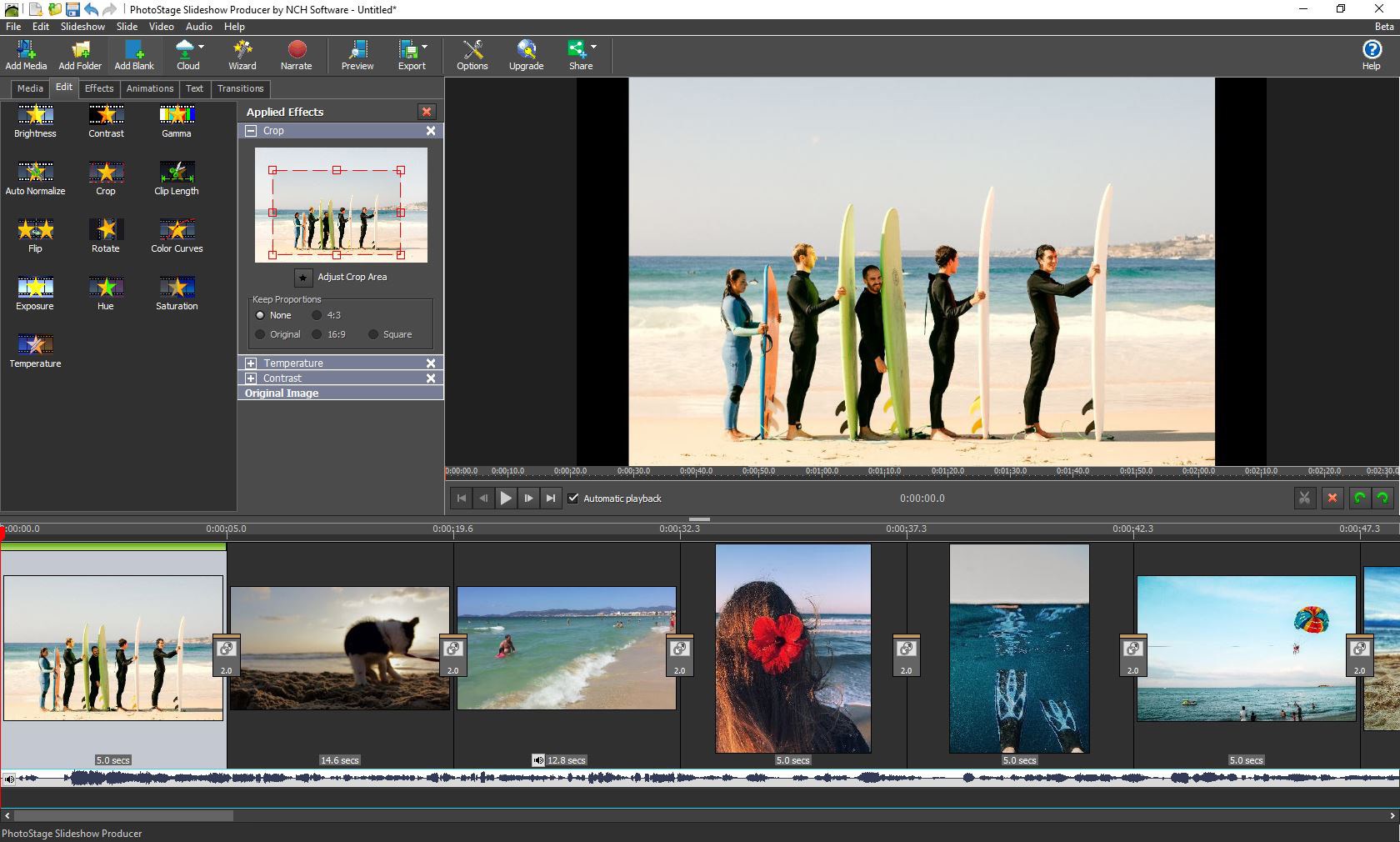Click the Adjust Crop Area button
Screen dimensions: 1400x842
pos(303,278)
